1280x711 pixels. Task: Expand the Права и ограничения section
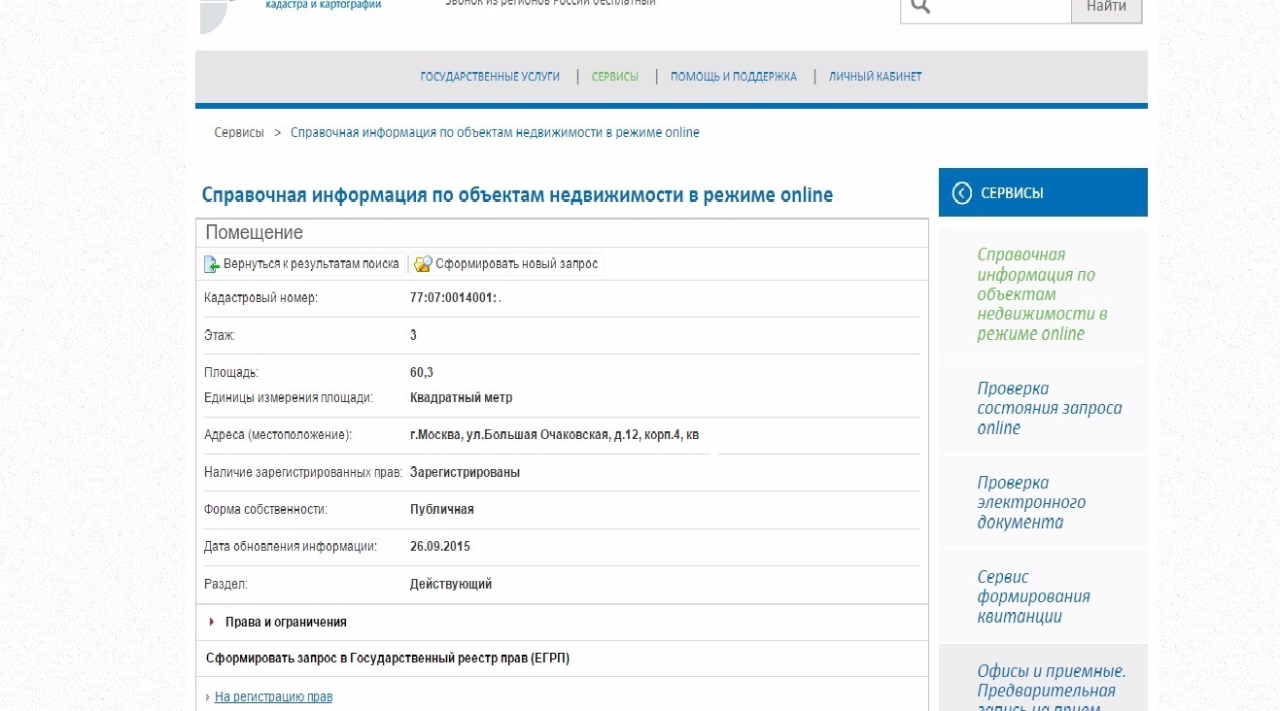point(285,622)
